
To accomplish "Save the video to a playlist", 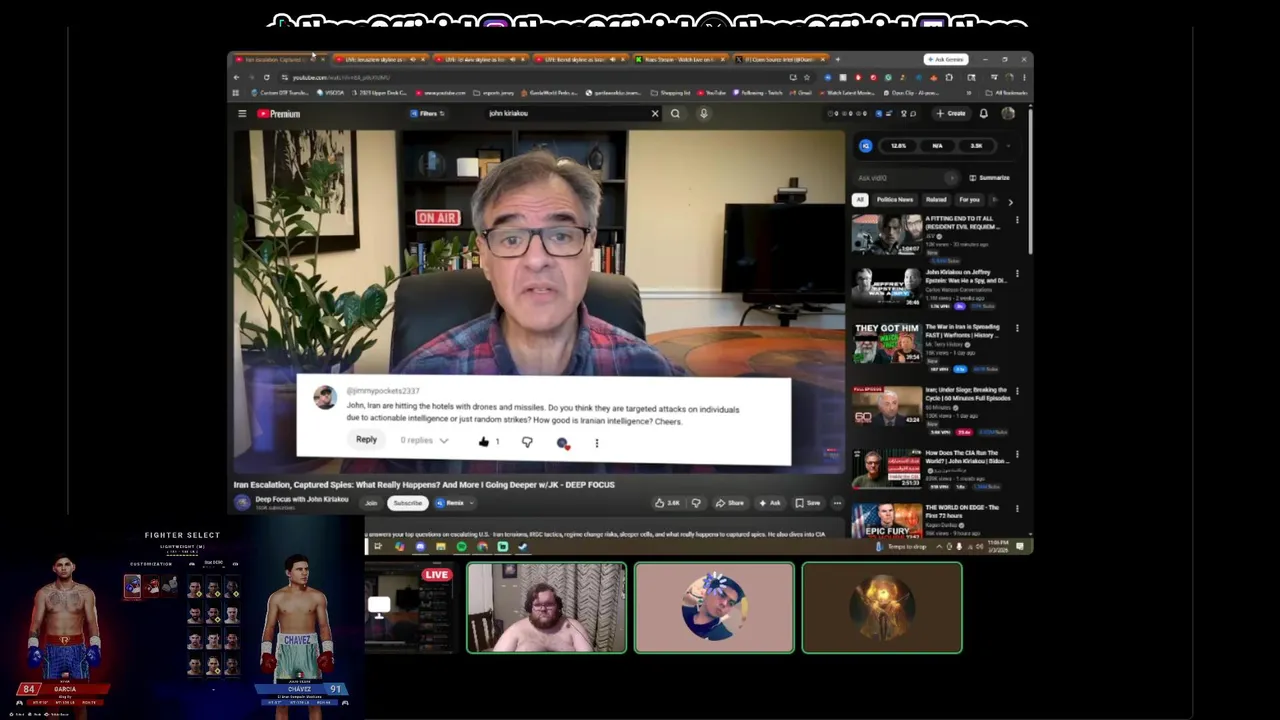I will tap(808, 503).
